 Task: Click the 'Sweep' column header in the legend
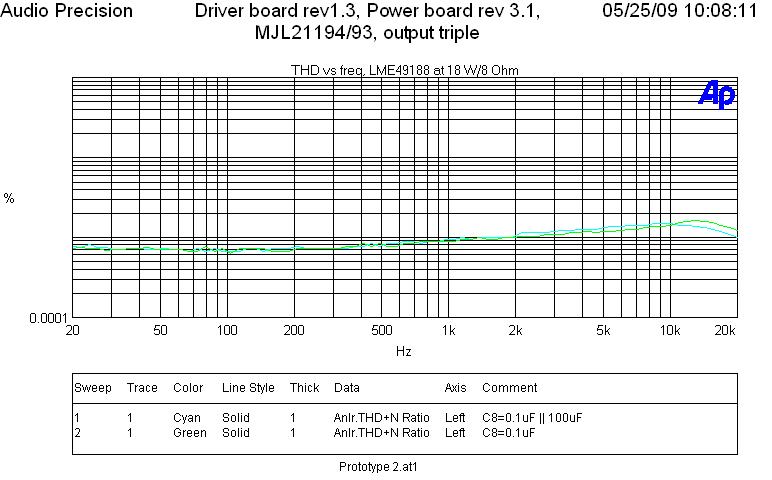[x=93, y=388]
